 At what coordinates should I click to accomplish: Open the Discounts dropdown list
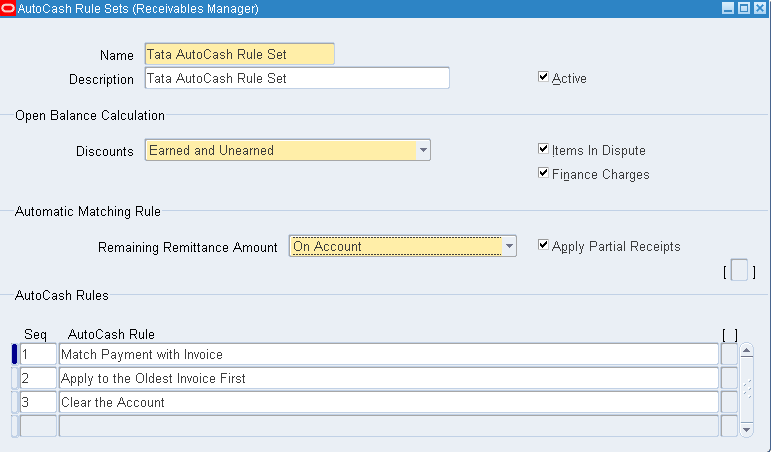pyautogui.click(x=423, y=151)
